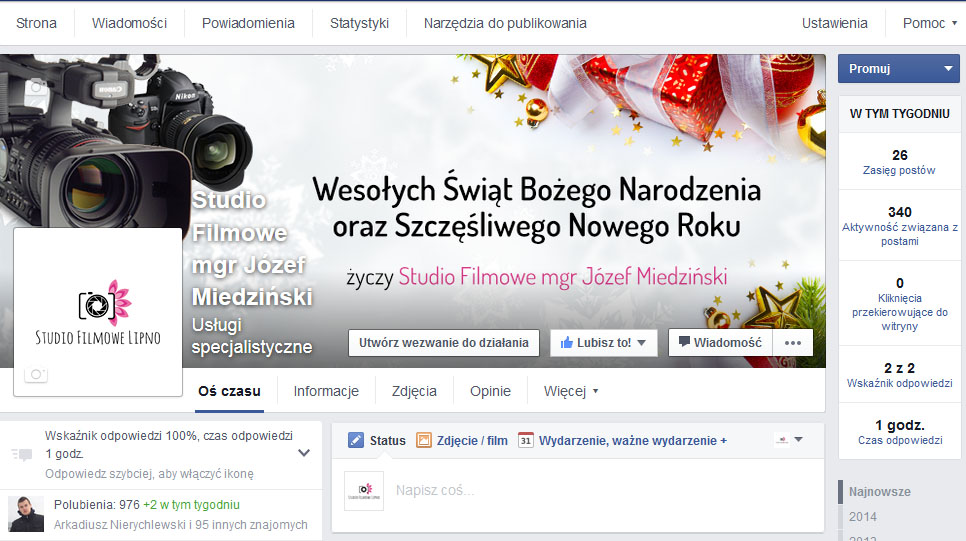Viewport: 966px width, 541px height.
Task: Open the Powiadomienia tab
Action: click(x=248, y=23)
